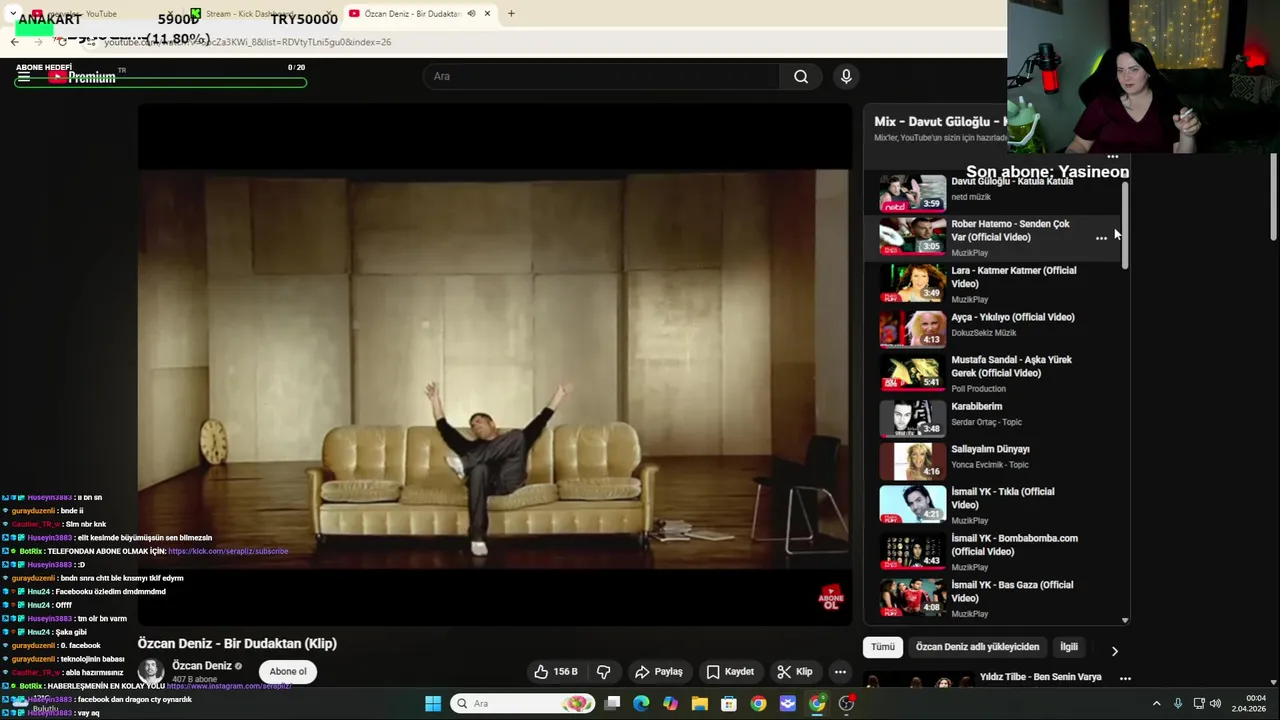The image size is (1280, 720).
Task: Open a new browser tab
Action: click(511, 14)
